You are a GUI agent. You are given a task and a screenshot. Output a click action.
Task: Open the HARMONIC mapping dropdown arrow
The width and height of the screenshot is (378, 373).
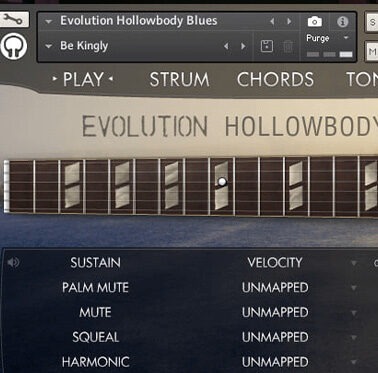pos(354,362)
